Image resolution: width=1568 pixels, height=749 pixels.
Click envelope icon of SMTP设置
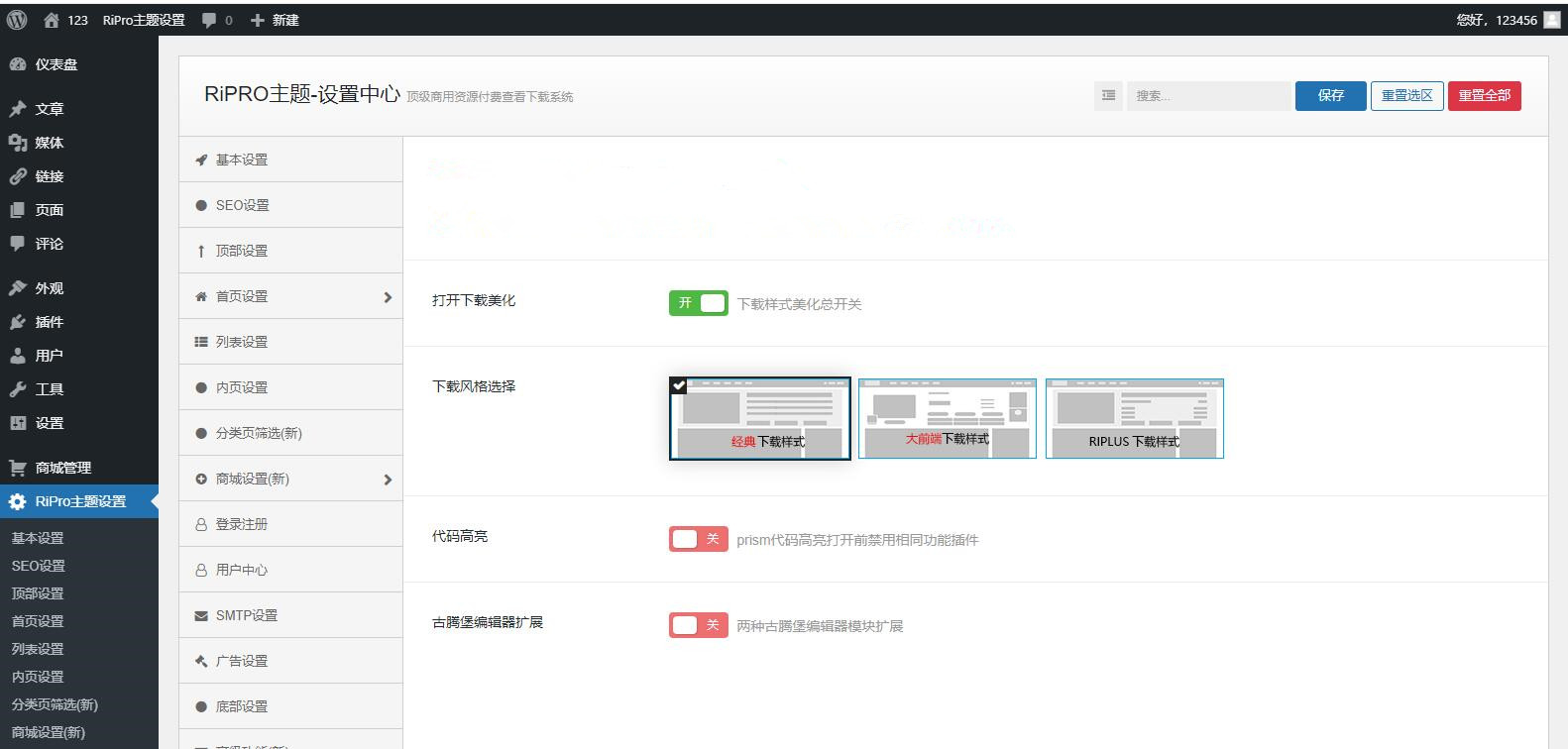click(201, 615)
